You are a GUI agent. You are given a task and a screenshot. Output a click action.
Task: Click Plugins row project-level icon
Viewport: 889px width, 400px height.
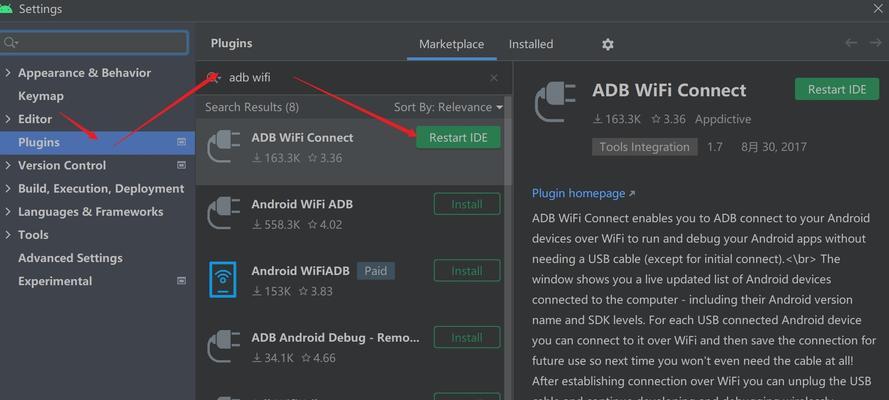(x=181, y=142)
